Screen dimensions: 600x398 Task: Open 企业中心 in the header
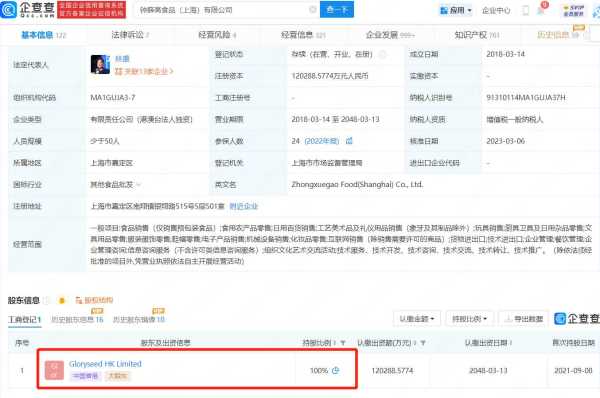click(x=496, y=10)
